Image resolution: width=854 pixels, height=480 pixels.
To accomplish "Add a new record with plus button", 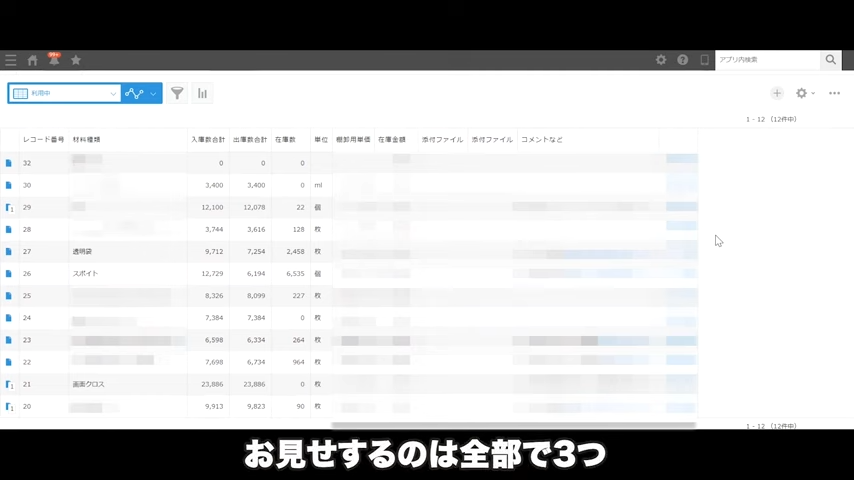I will click(x=777, y=93).
